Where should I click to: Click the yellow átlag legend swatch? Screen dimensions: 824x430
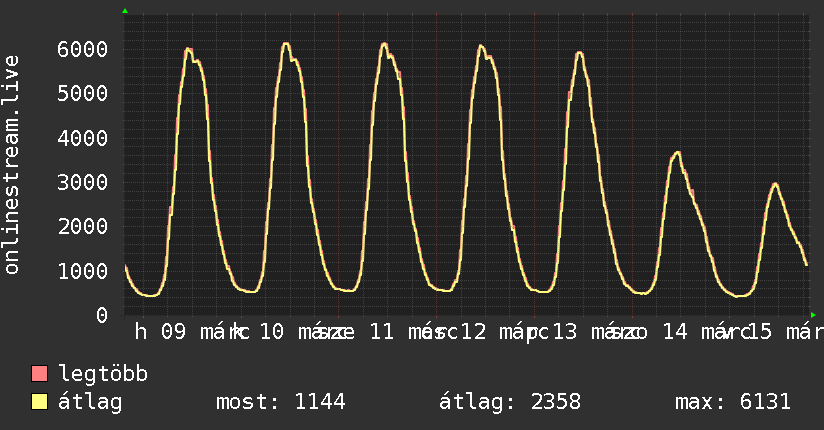point(40,402)
